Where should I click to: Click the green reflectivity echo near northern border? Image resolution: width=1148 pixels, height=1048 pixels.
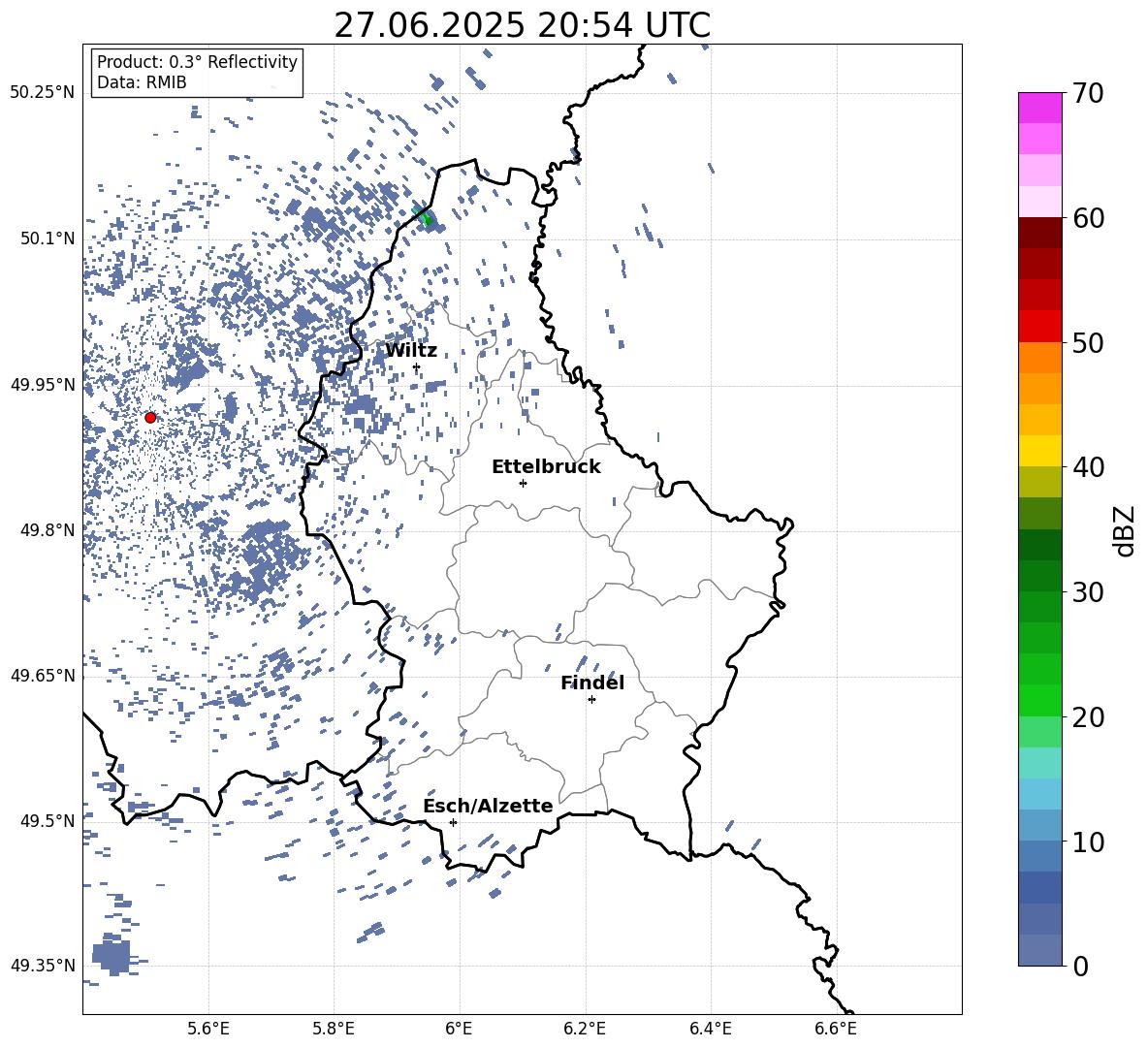[x=426, y=218]
